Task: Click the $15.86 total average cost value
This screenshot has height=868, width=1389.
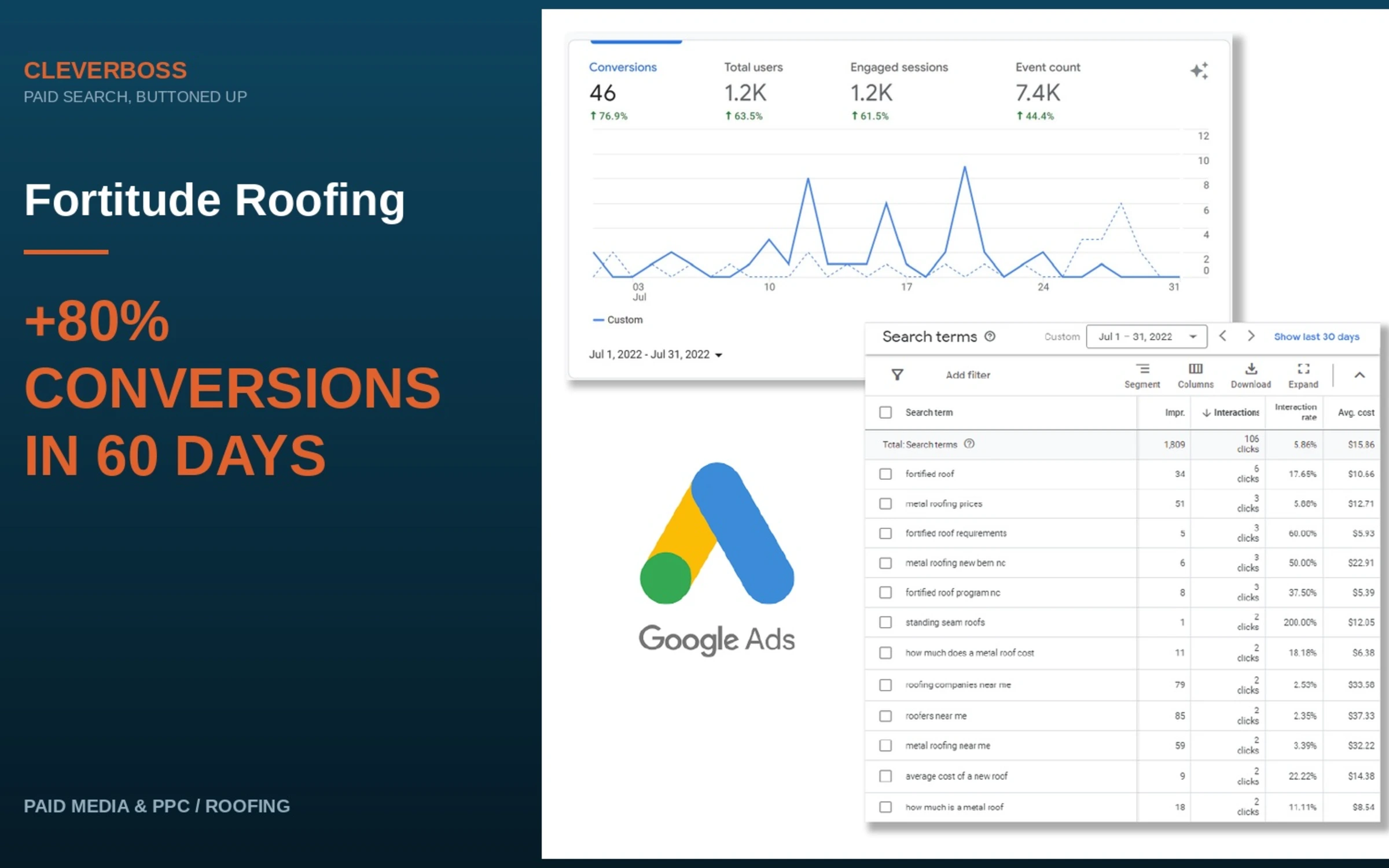Action: pos(1361,444)
